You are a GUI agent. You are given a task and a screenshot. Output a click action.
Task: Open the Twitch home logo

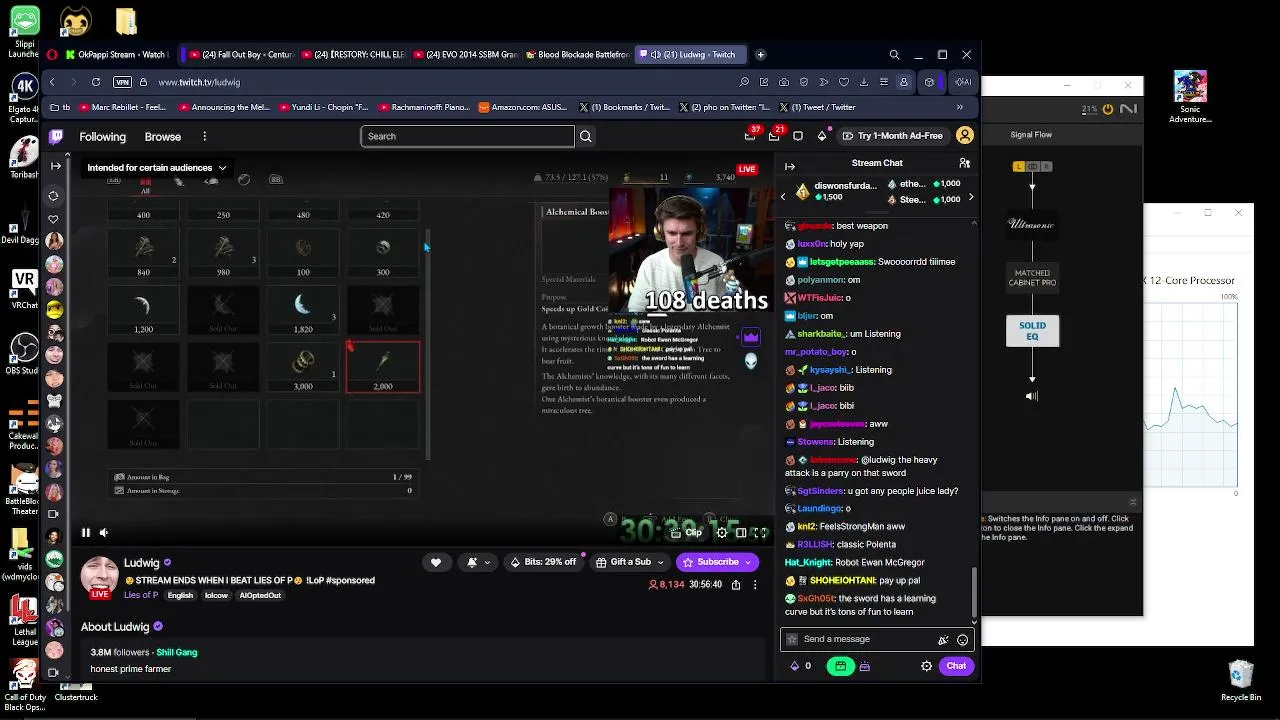(x=56, y=136)
